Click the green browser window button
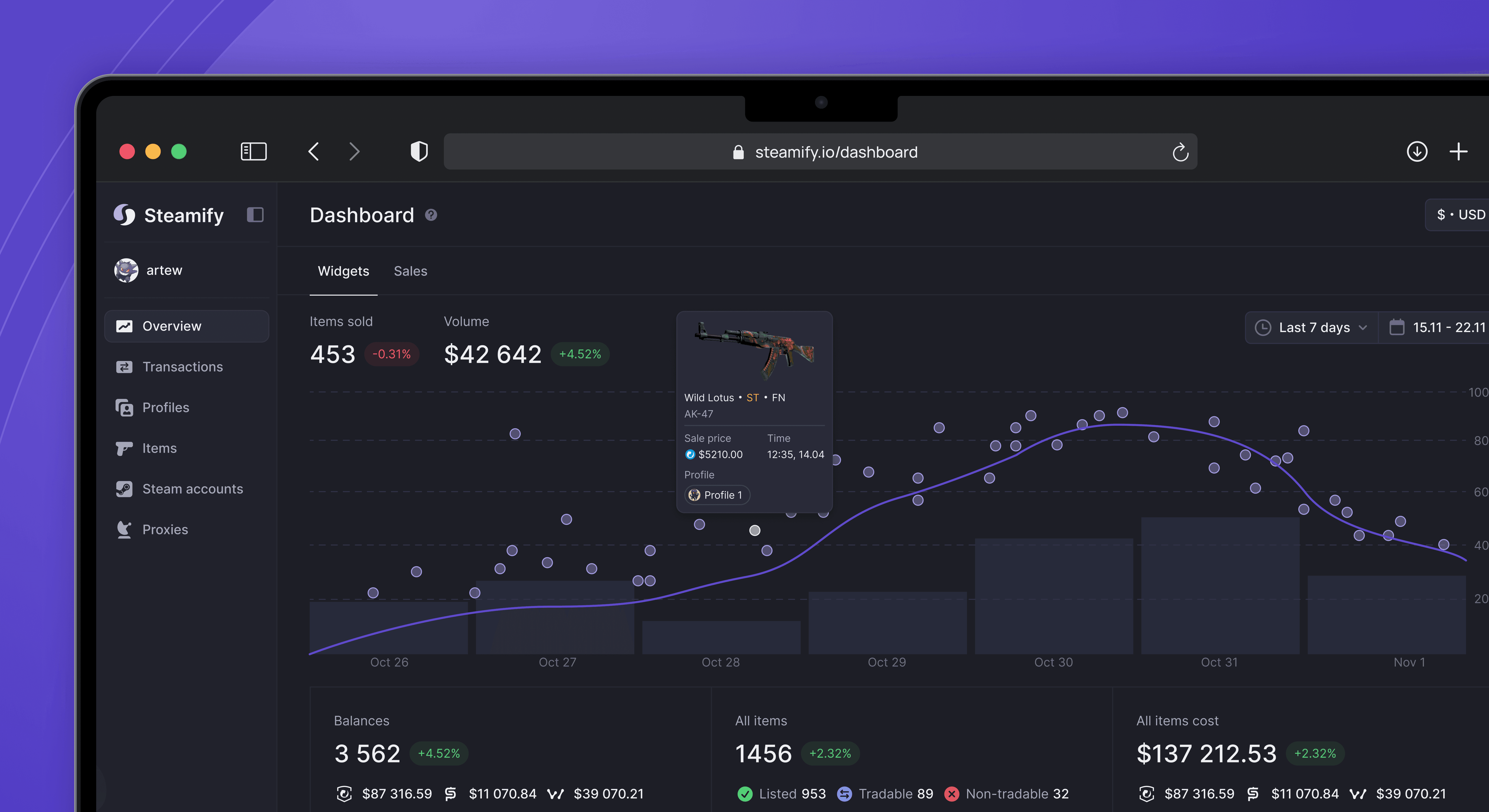The width and height of the screenshot is (1489, 812). click(x=179, y=151)
